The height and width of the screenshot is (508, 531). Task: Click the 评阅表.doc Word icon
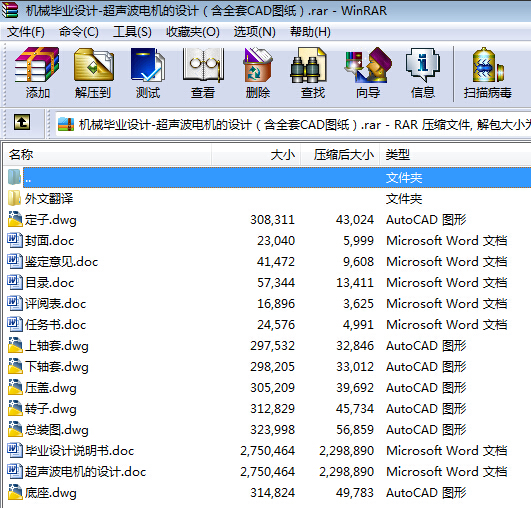click(x=15, y=303)
